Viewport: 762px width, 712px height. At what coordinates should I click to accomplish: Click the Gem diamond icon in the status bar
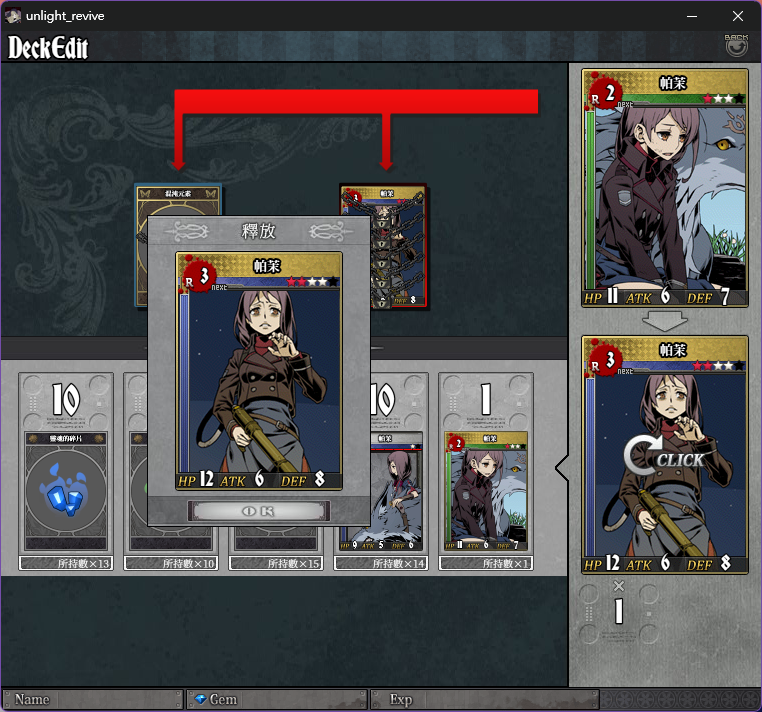point(200,699)
